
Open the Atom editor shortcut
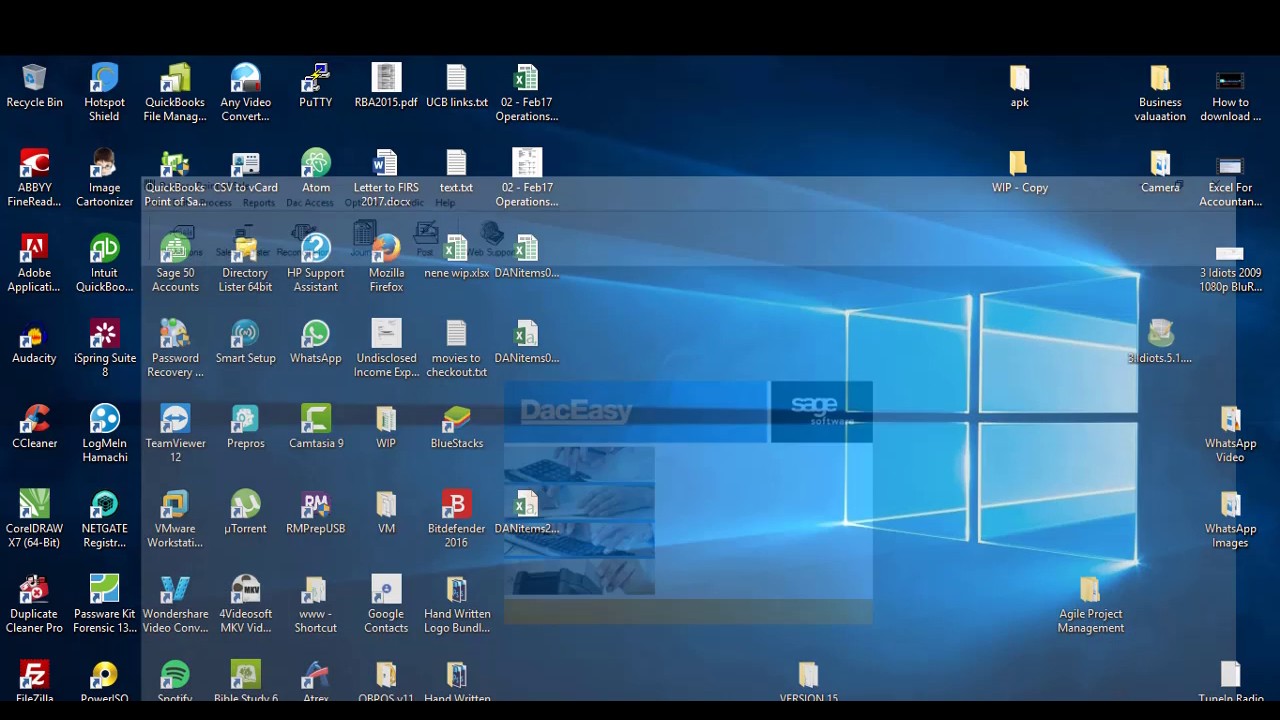(316, 172)
